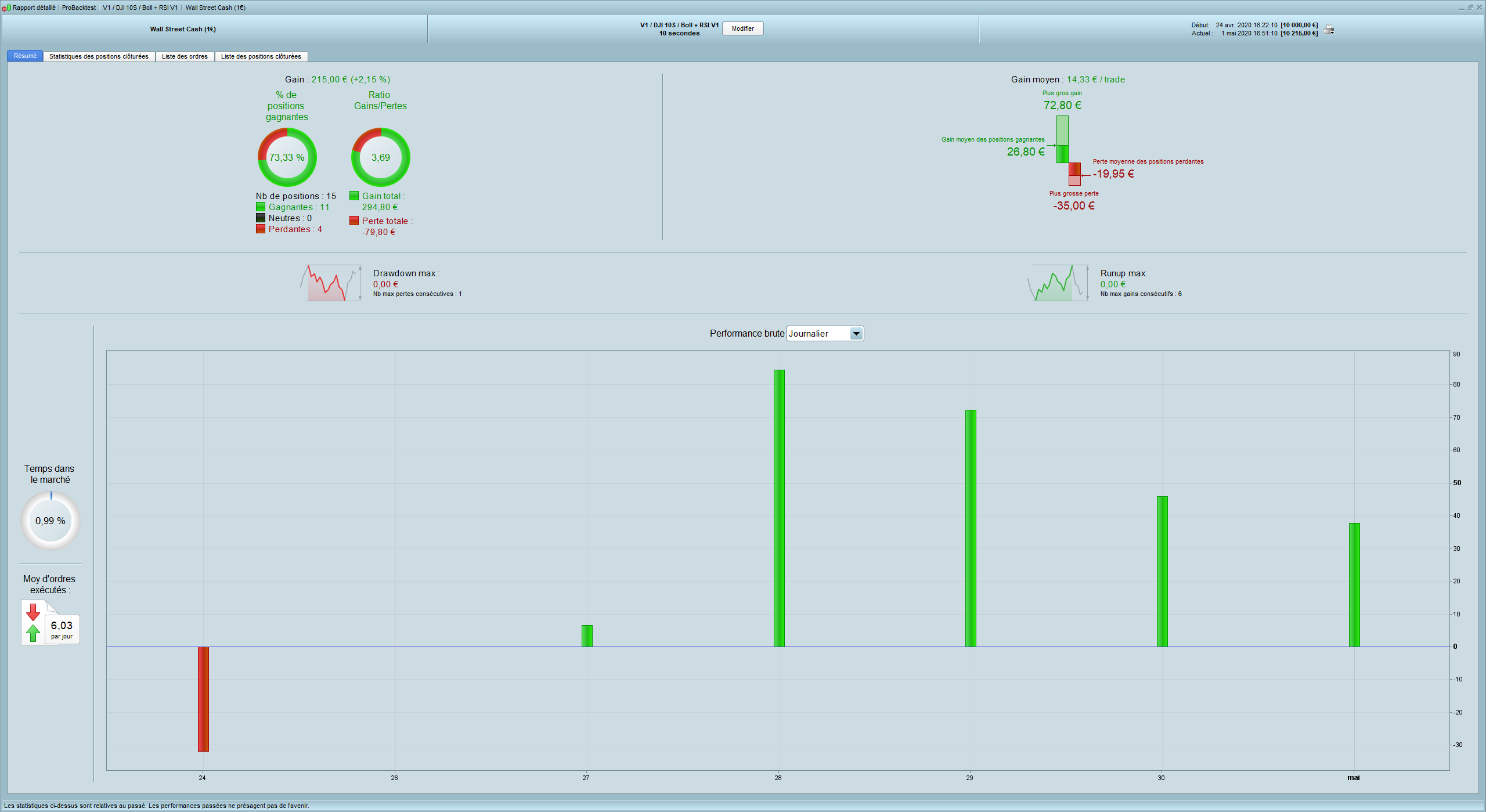
Task: Click the Runup max chart thumbnail
Action: [1058, 283]
